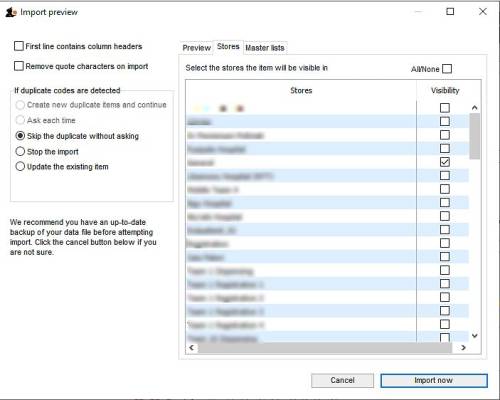This screenshot has width=500, height=400.
Task: Select Skip the duplicate without asking
Action: coord(20,136)
